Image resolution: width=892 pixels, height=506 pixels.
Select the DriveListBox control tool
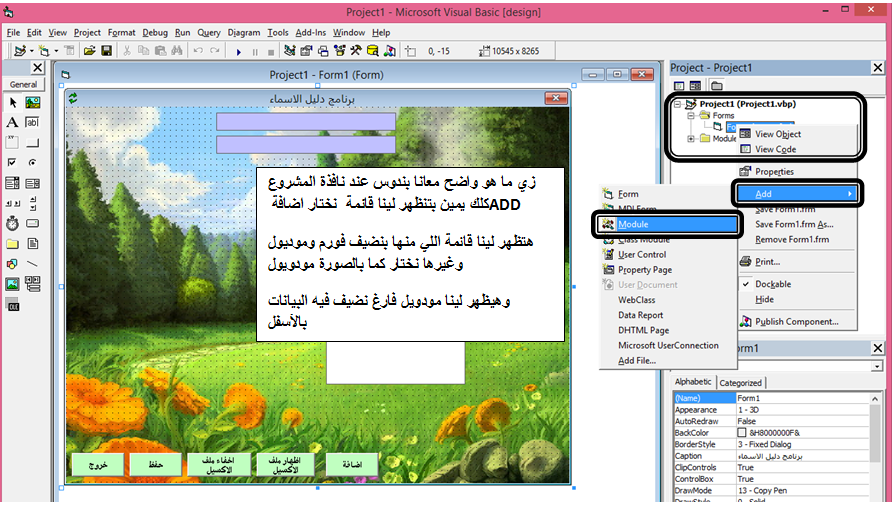(x=33, y=224)
